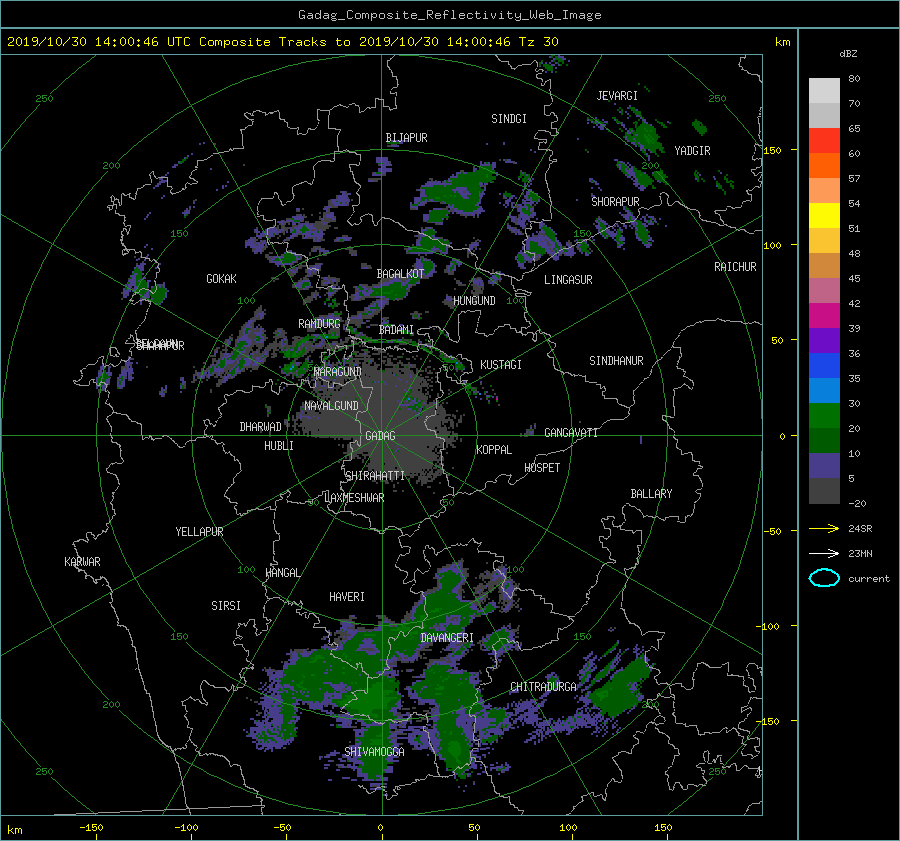Click the GADAG radar center label
This screenshot has width=900, height=841.
tap(380, 436)
